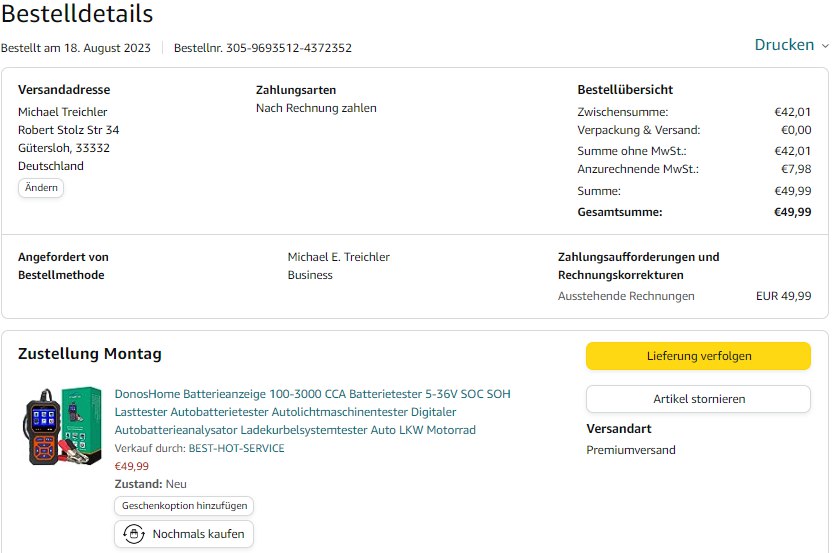The height and width of the screenshot is (553, 835).
Task: Click the Zustand: Neu condition text
Action: pos(150,484)
